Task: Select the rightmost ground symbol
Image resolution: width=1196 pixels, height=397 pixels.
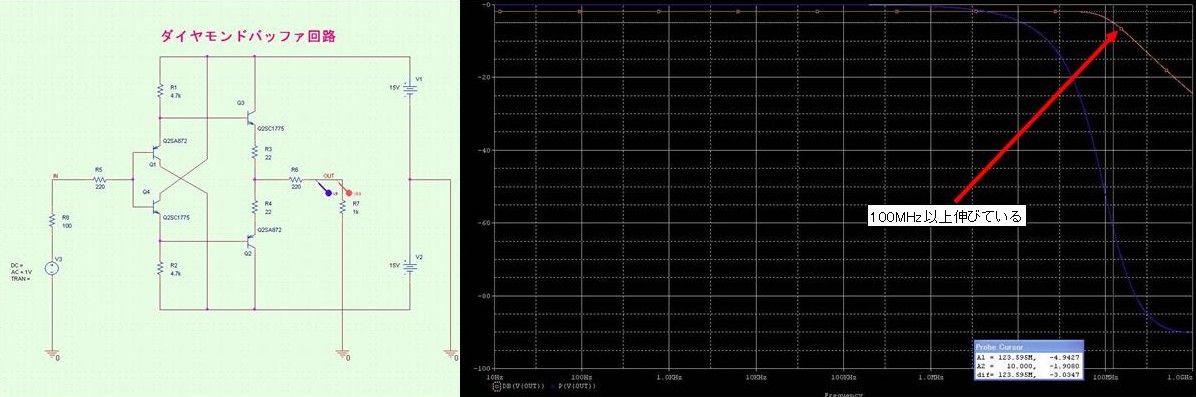Action: click(450, 353)
